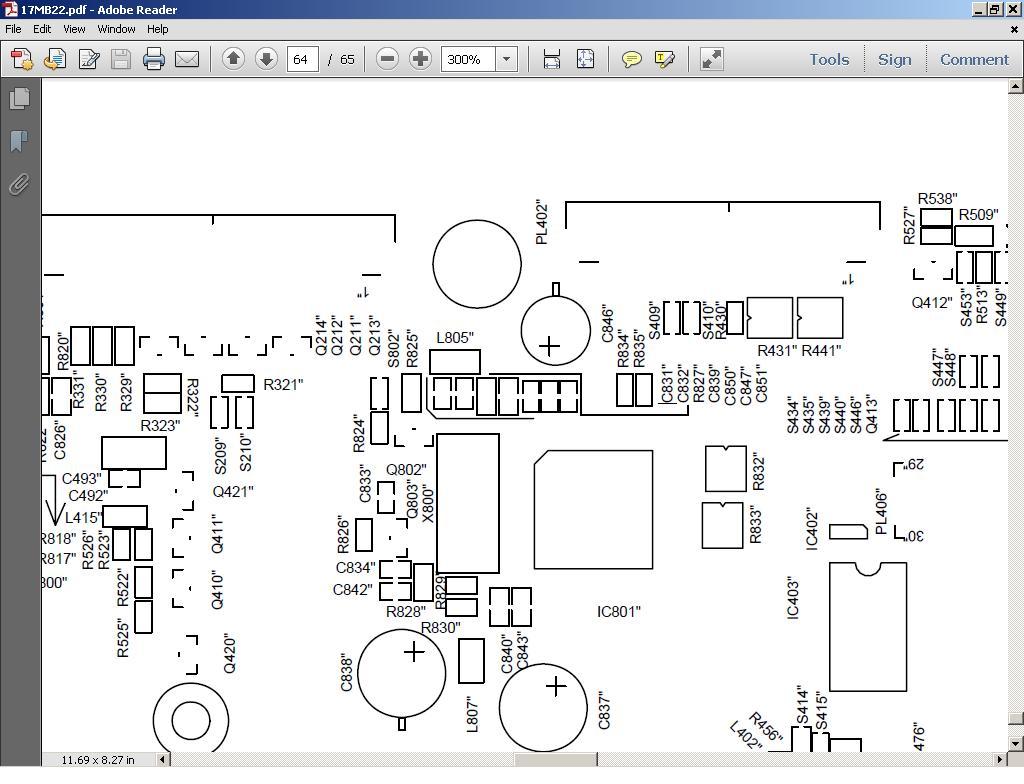The width and height of the screenshot is (1024, 784).
Task: Switch to read mode expand icon
Action: coord(712,59)
